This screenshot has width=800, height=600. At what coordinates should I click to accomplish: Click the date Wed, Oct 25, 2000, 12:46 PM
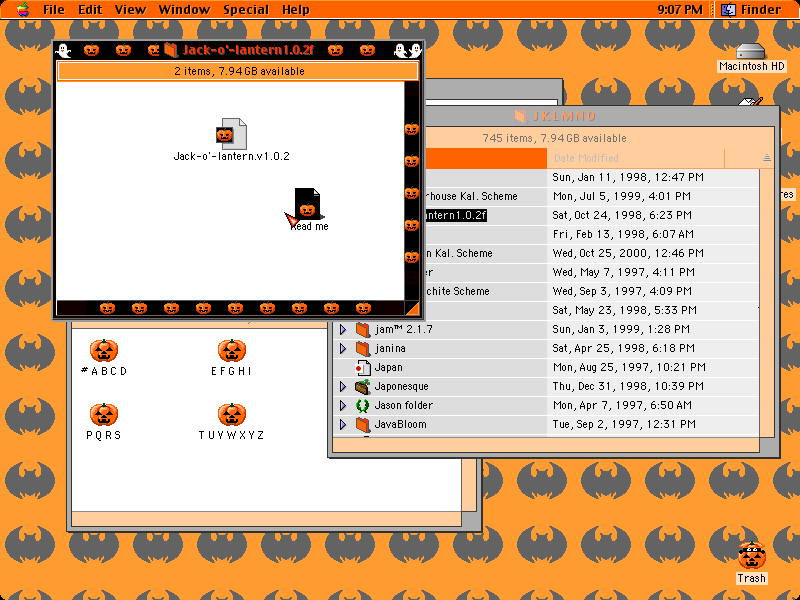(628, 254)
